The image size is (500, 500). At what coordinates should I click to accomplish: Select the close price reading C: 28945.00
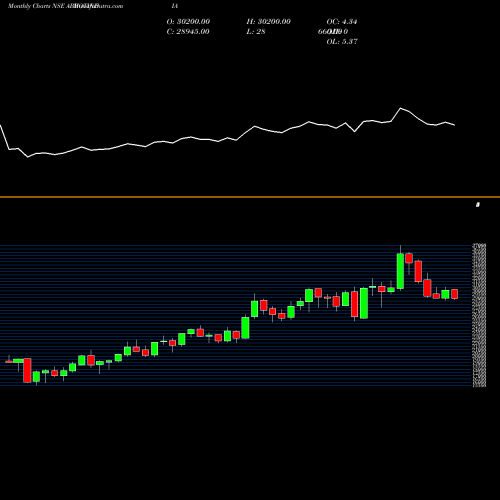pyautogui.click(x=188, y=32)
